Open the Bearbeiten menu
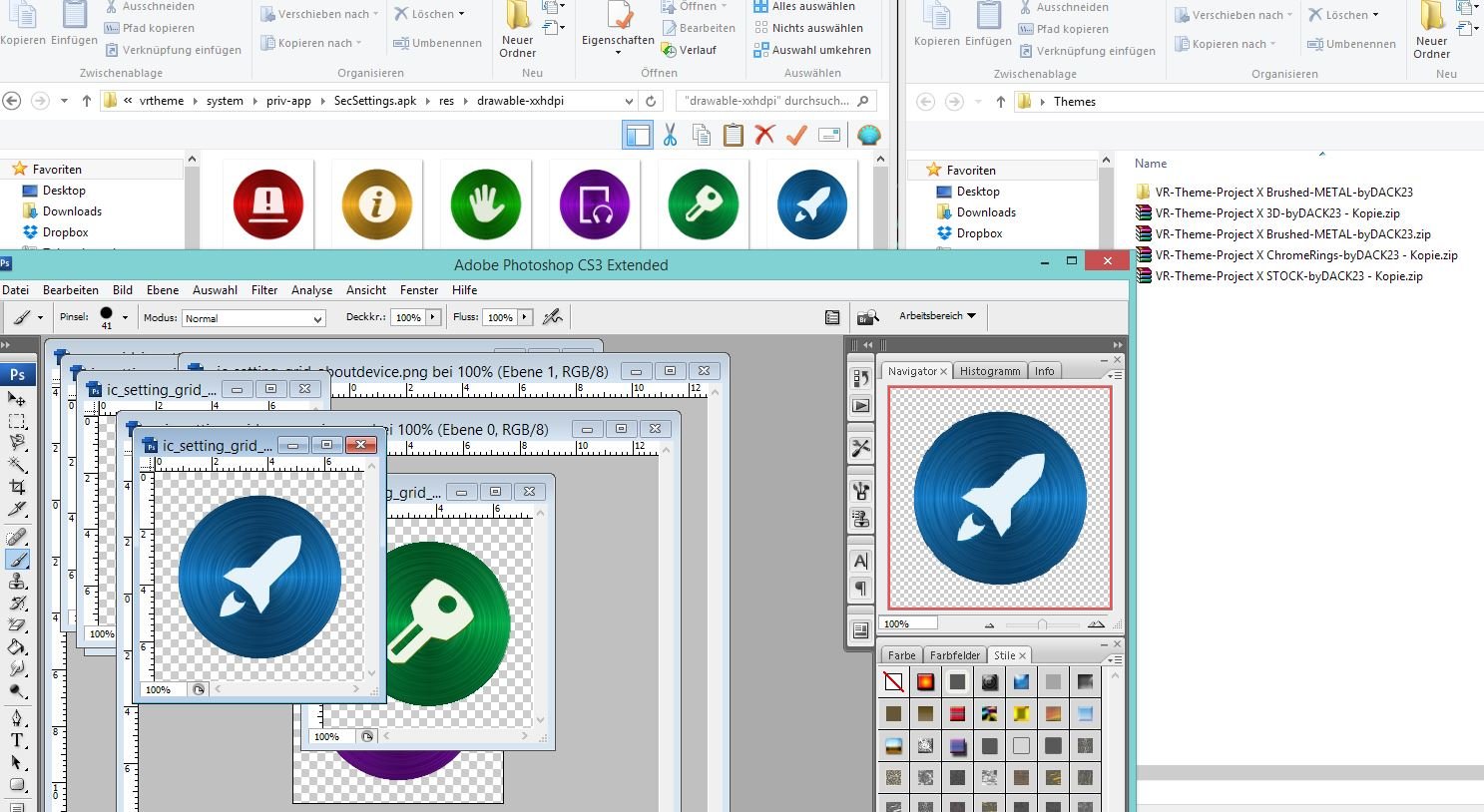Screen dimensions: 1484x812 click(71, 290)
